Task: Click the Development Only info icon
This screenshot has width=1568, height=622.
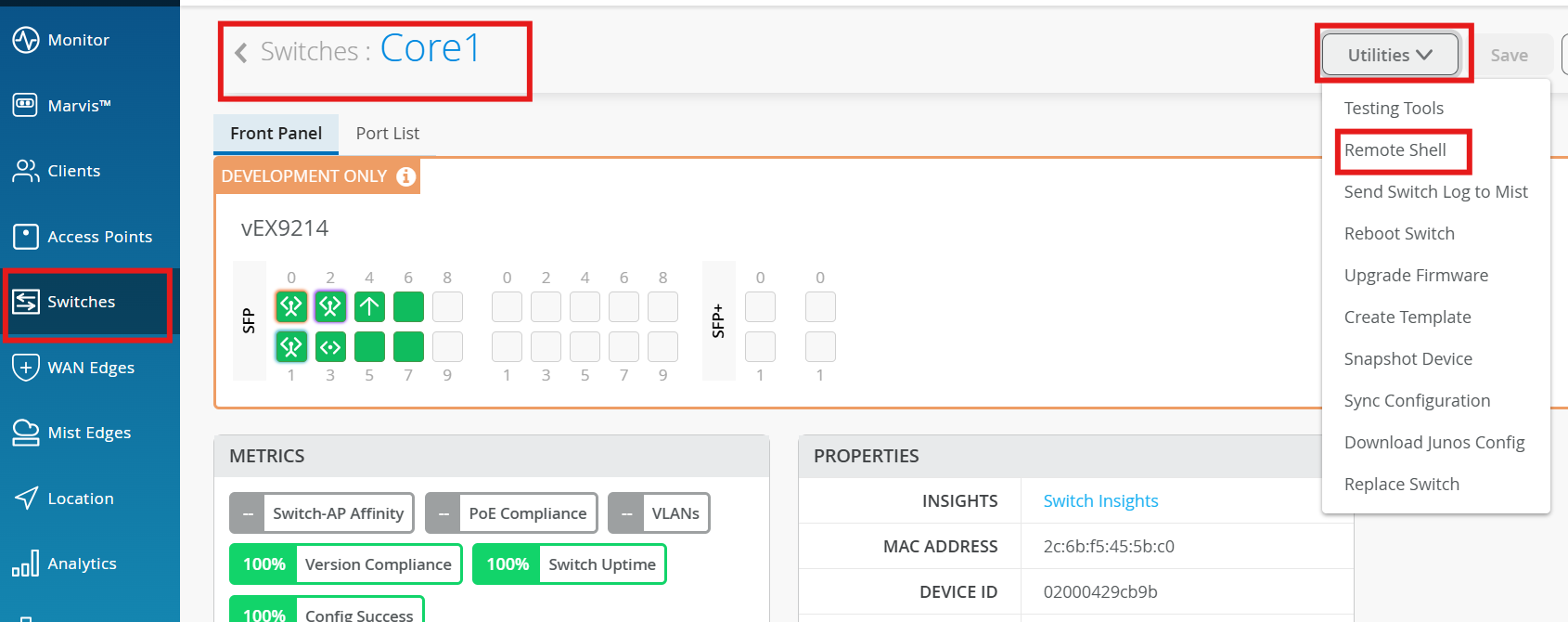Action: tap(406, 176)
